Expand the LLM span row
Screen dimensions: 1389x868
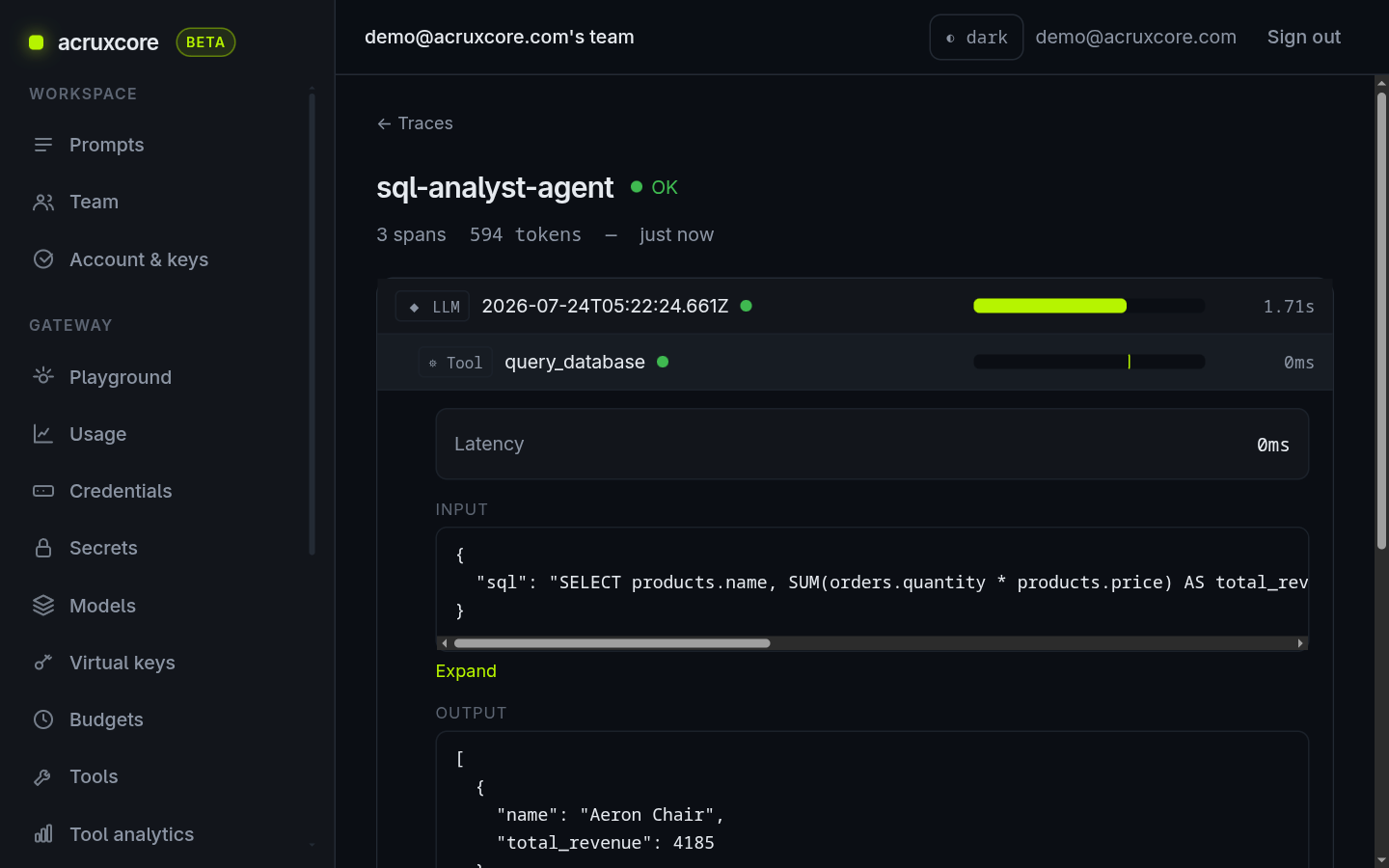(x=855, y=307)
